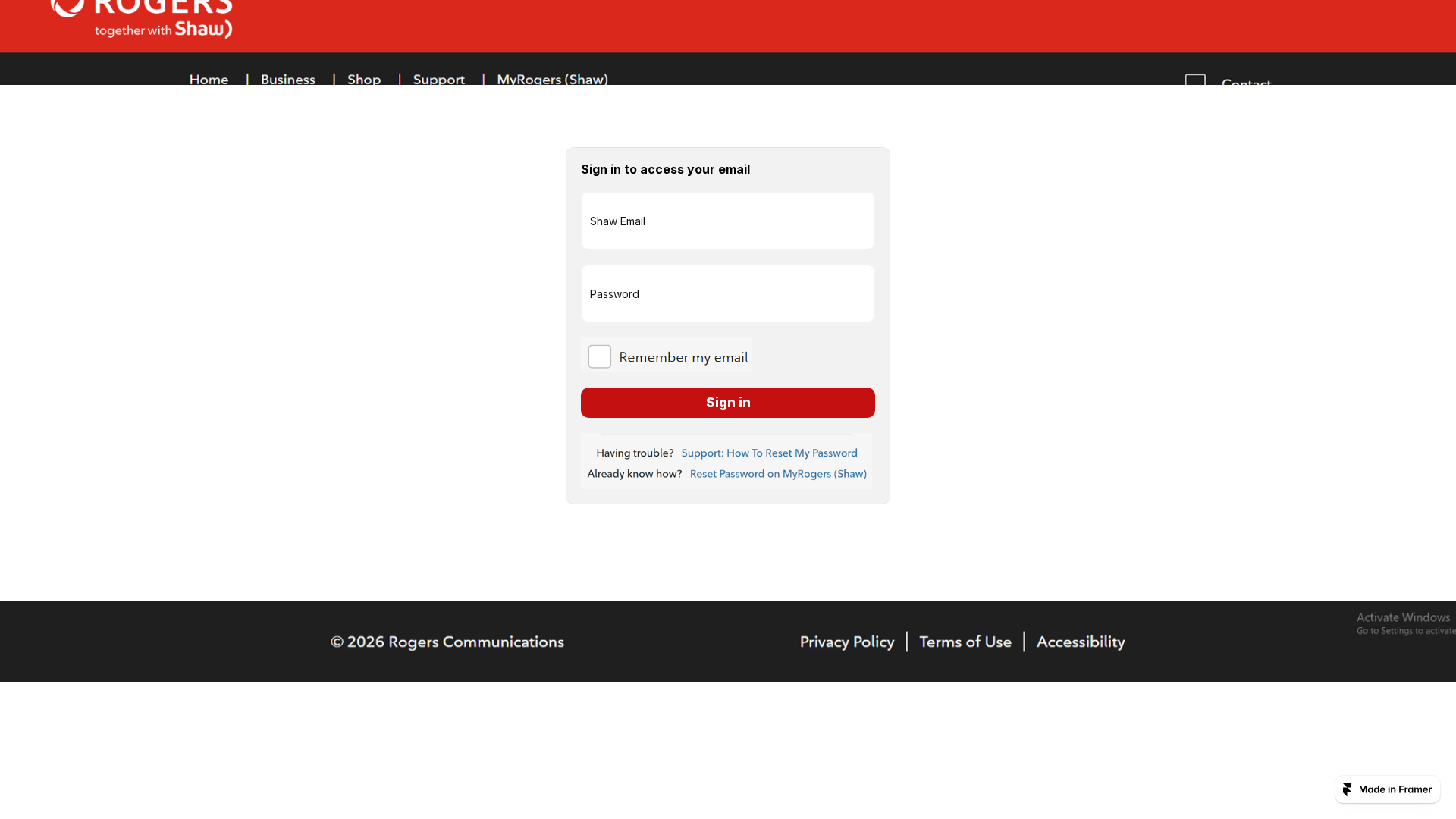Click the 'Already know how?' text

pos(635,474)
